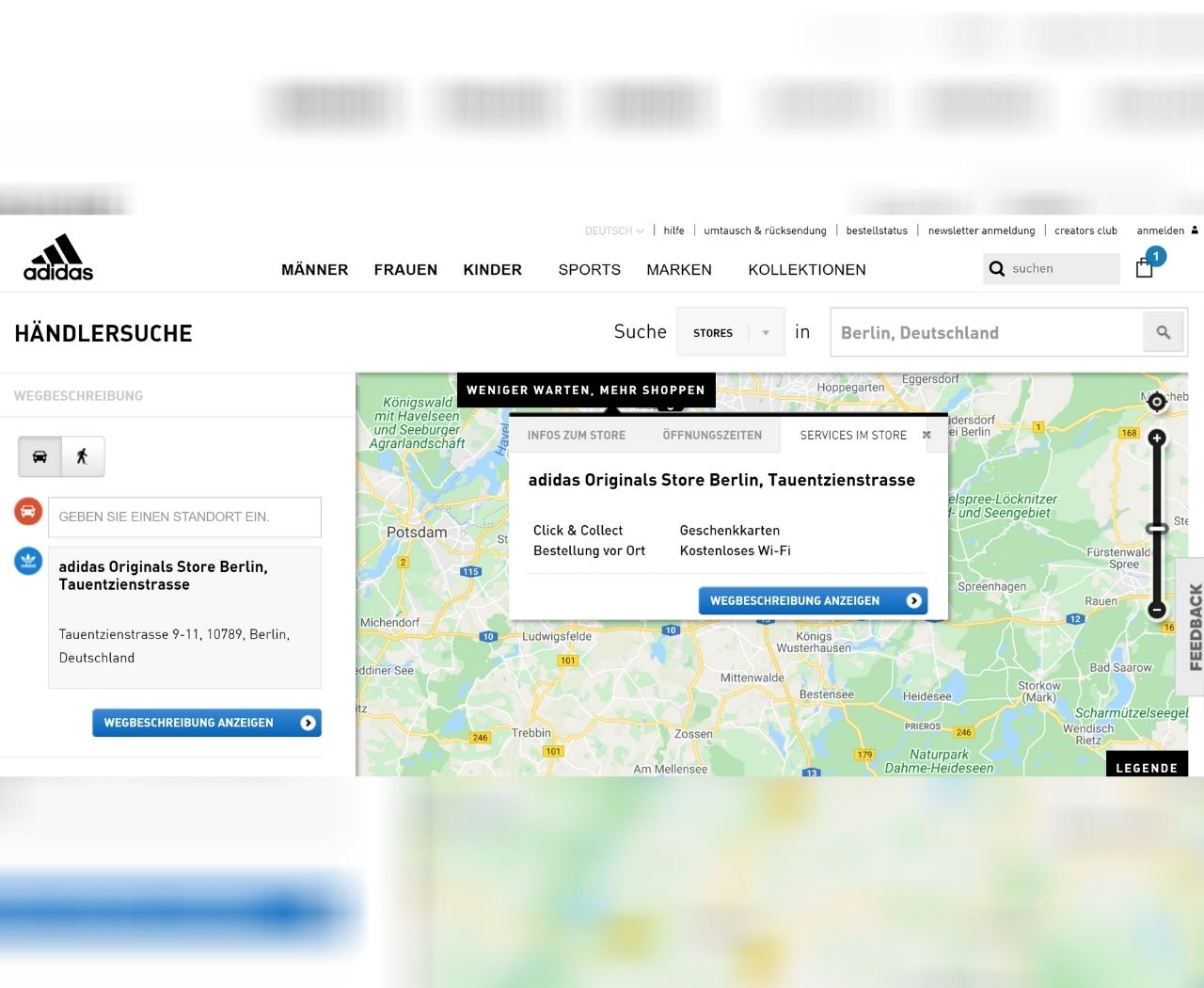Zoom in with the map plus button
Screen dimensions: 1204x988
(1157, 438)
